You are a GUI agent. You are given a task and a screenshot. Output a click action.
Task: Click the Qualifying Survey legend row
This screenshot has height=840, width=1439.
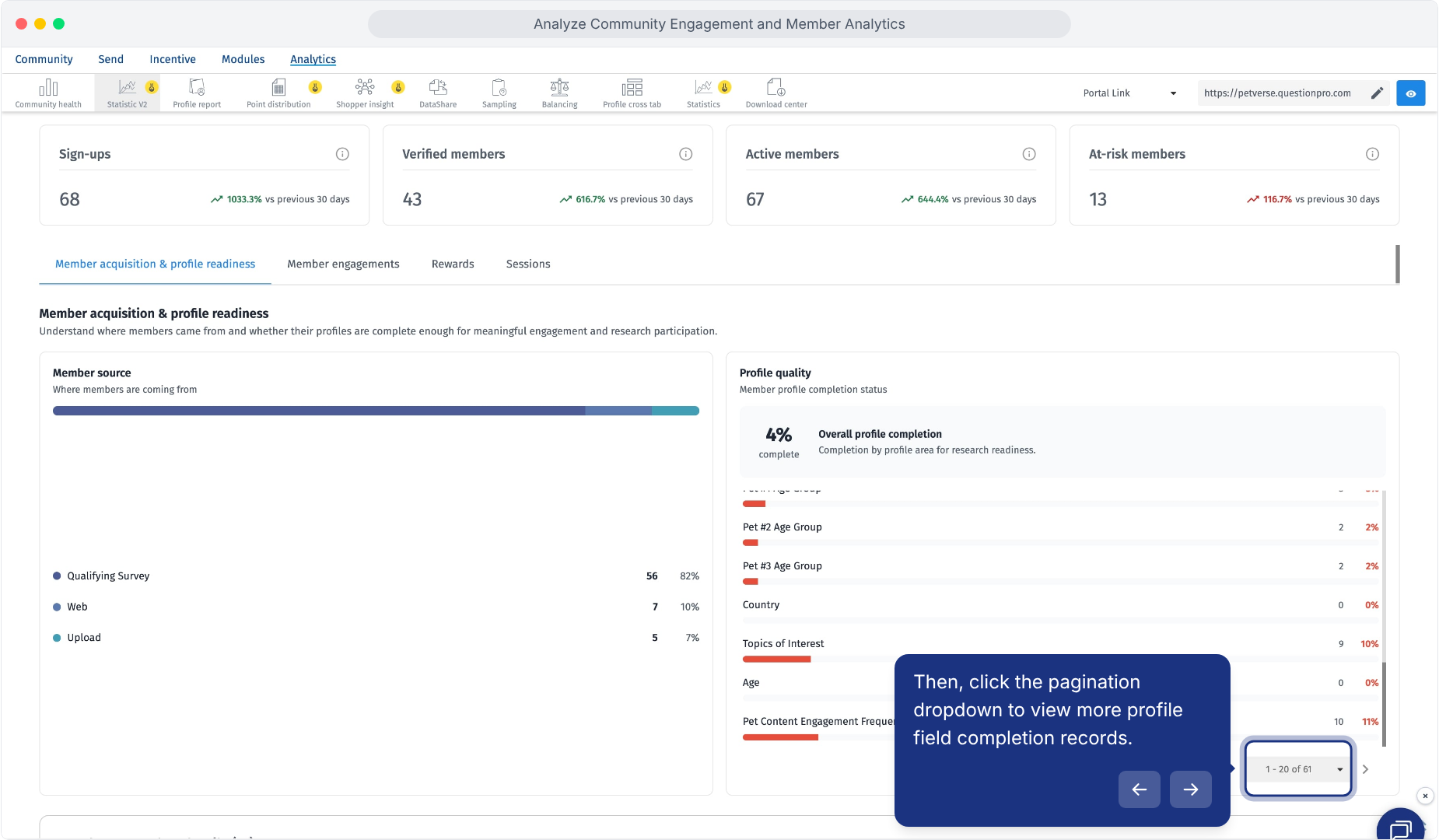tap(376, 576)
